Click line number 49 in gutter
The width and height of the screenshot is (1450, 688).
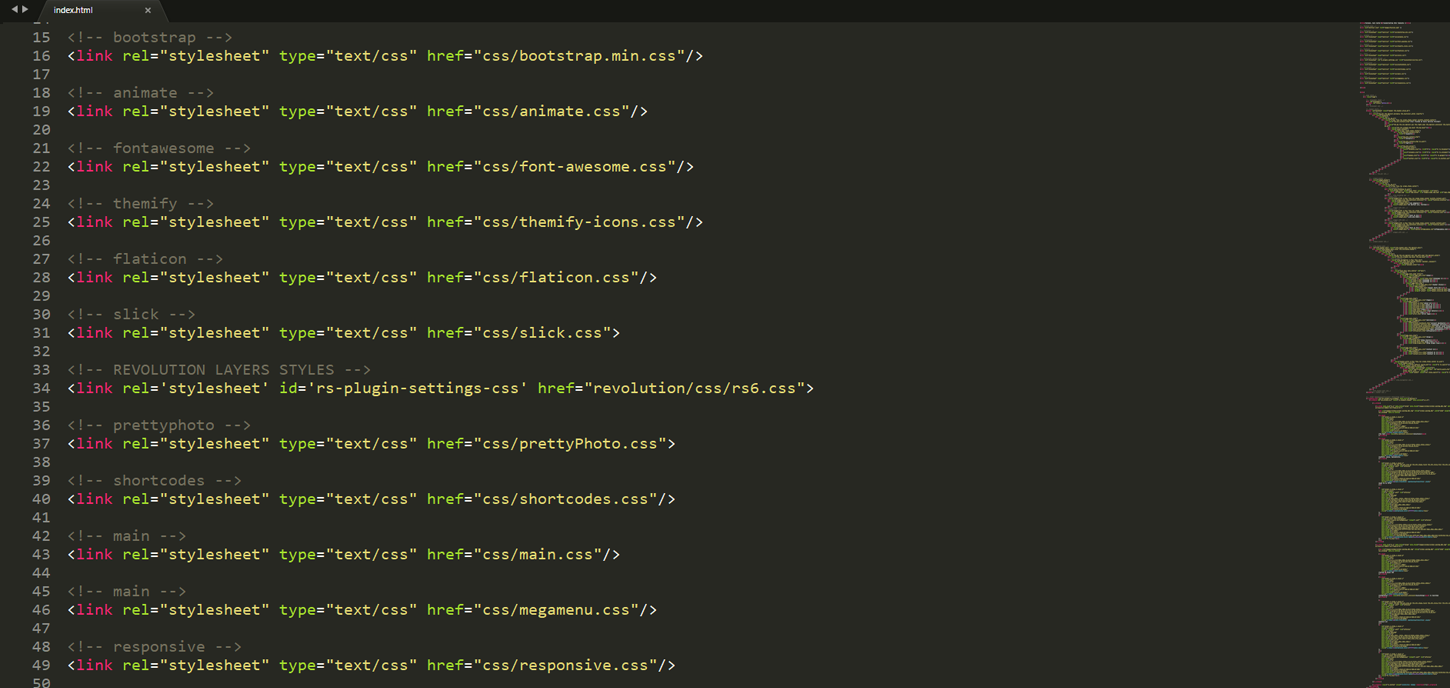[x=41, y=665]
